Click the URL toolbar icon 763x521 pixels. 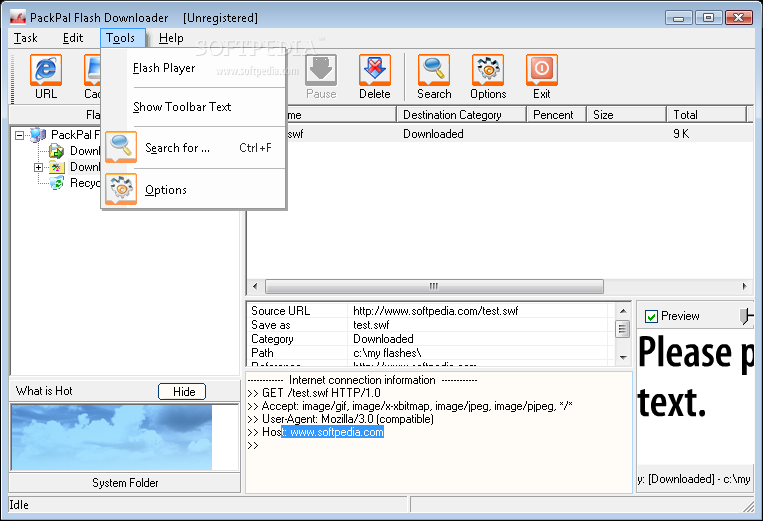click(46, 70)
